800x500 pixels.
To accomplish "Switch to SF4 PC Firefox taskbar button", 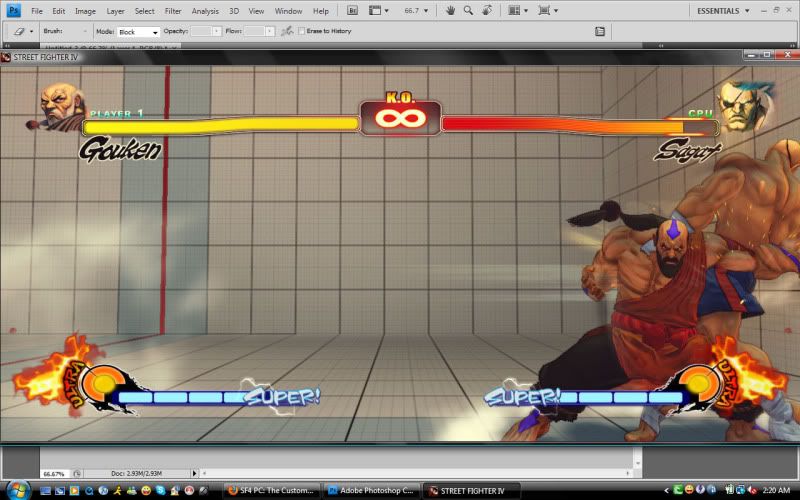I will pos(271,491).
